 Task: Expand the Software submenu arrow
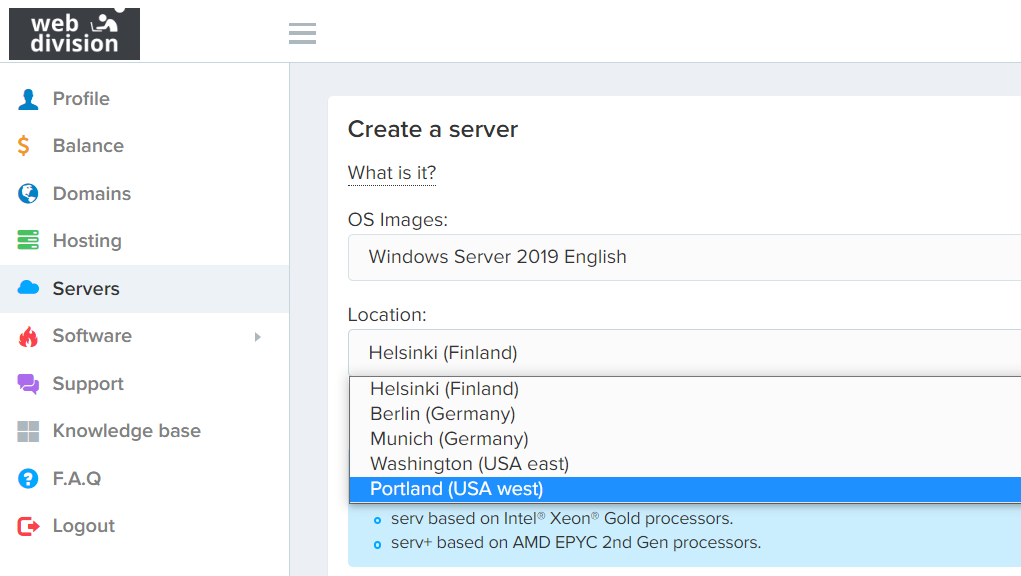(x=257, y=337)
